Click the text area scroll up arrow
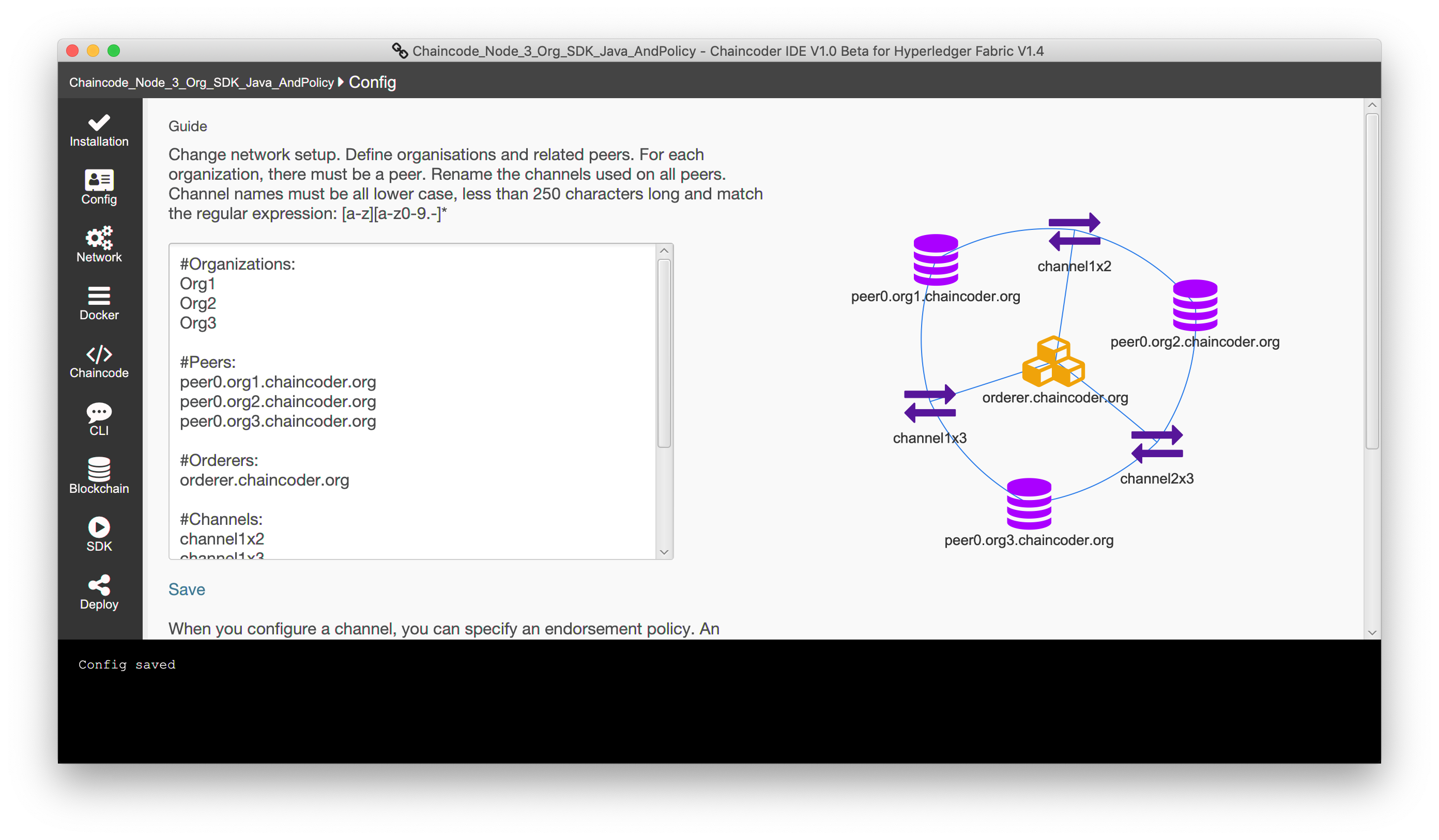The image size is (1439, 840). (664, 251)
